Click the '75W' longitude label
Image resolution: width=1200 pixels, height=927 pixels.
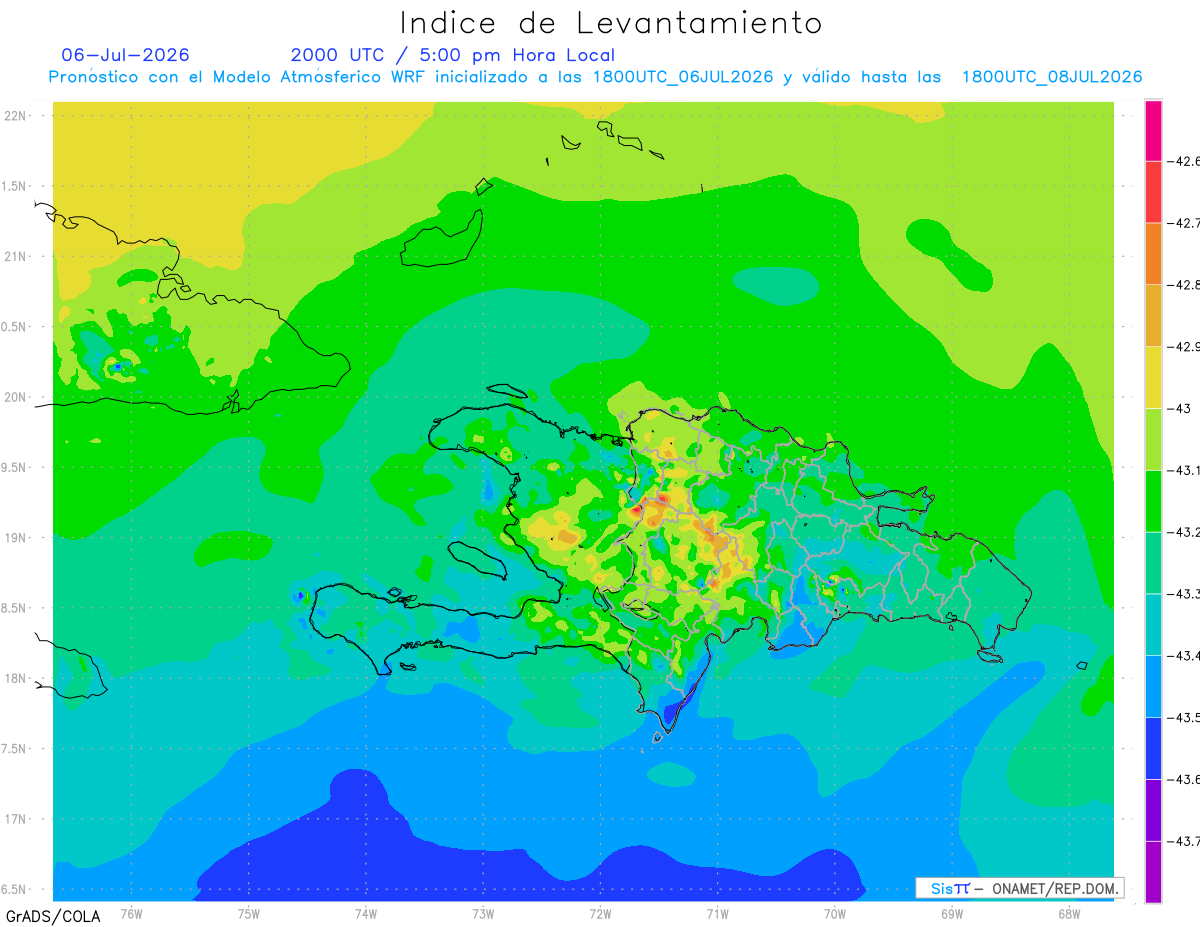coord(248,914)
